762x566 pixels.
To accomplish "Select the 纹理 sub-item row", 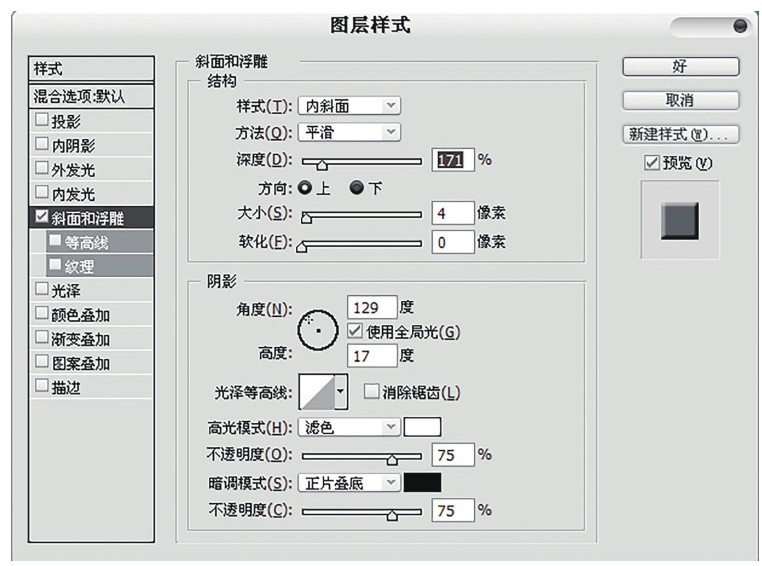I will [x=100, y=266].
